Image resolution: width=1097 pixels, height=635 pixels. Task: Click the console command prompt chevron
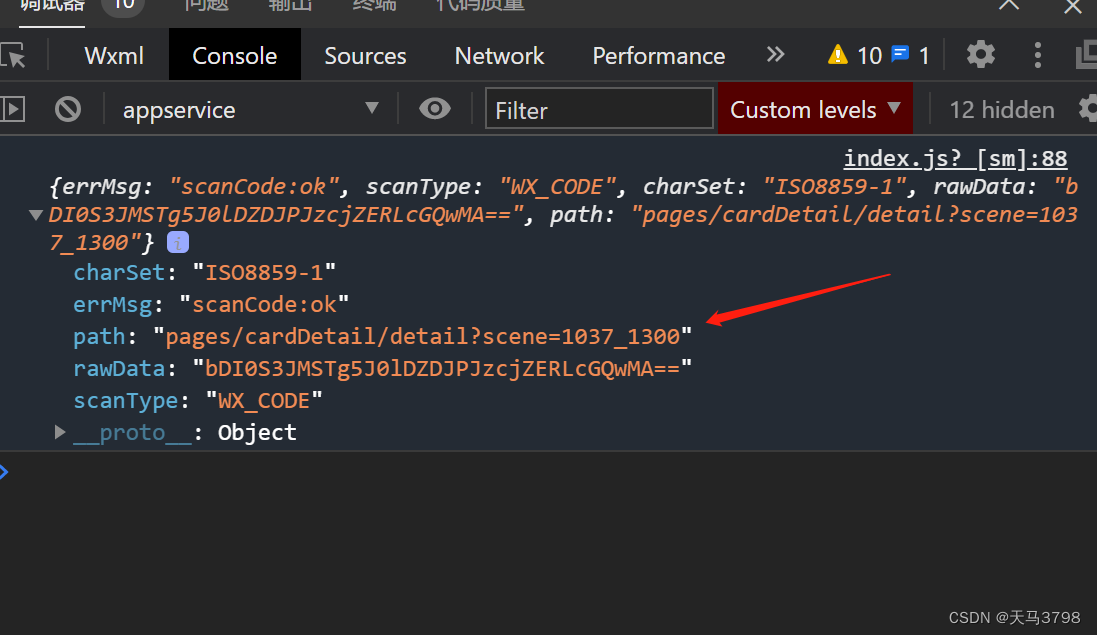7,470
